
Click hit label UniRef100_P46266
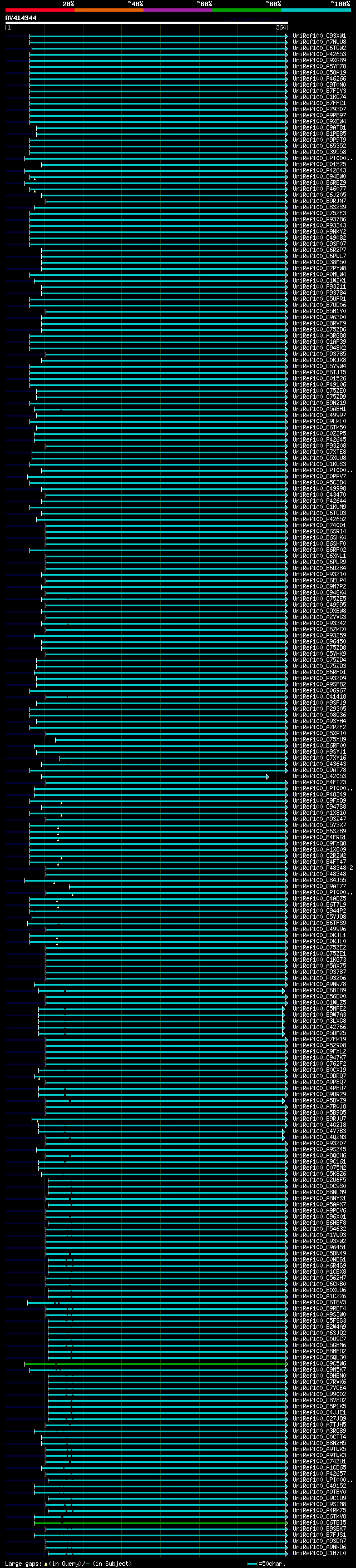[319, 78]
